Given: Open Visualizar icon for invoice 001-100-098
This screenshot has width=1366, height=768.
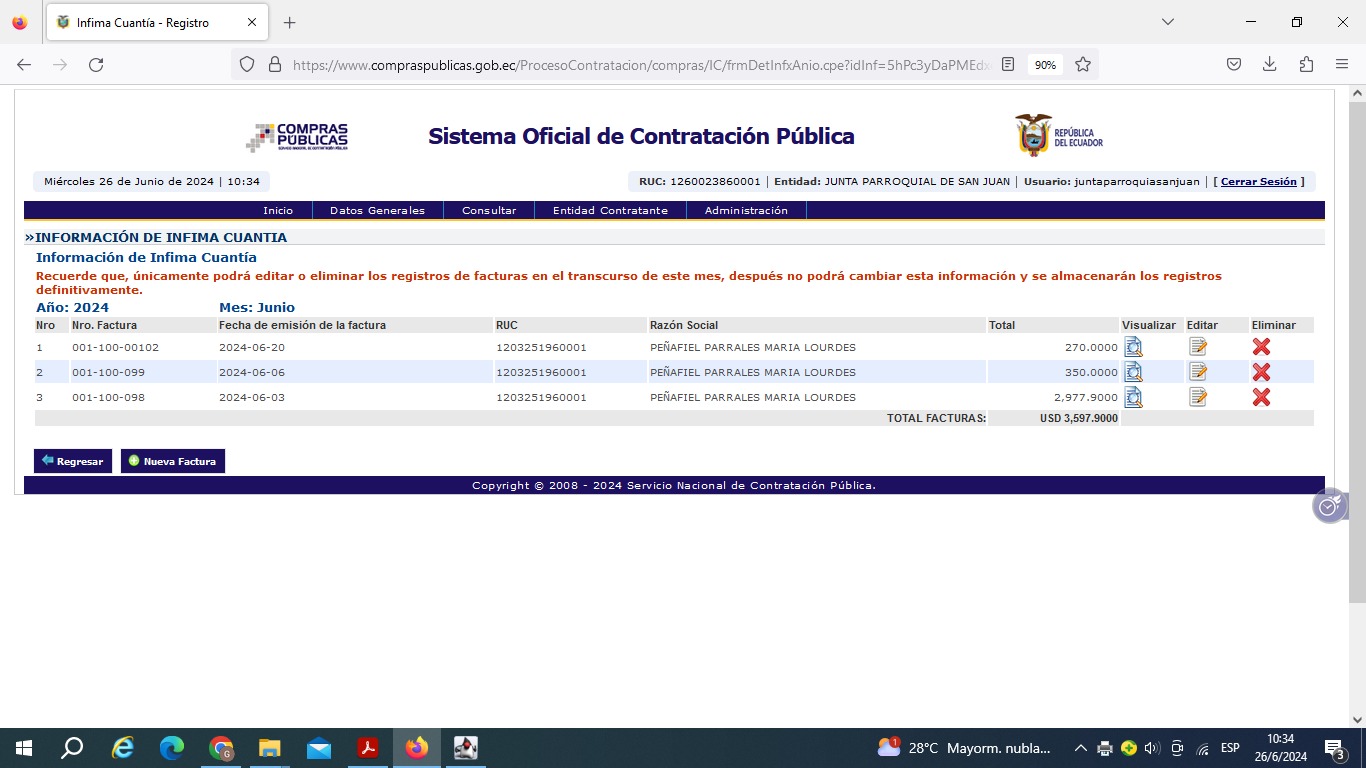Looking at the screenshot, I should click(x=1133, y=397).
